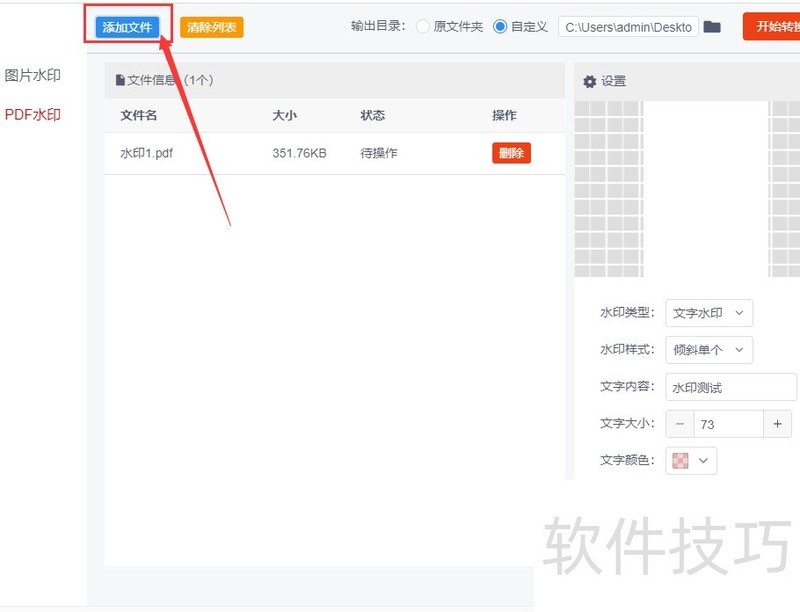Click the output path input field
This screenshot has height=612, width=800.
pyautogui.click(x=629, y=27)
